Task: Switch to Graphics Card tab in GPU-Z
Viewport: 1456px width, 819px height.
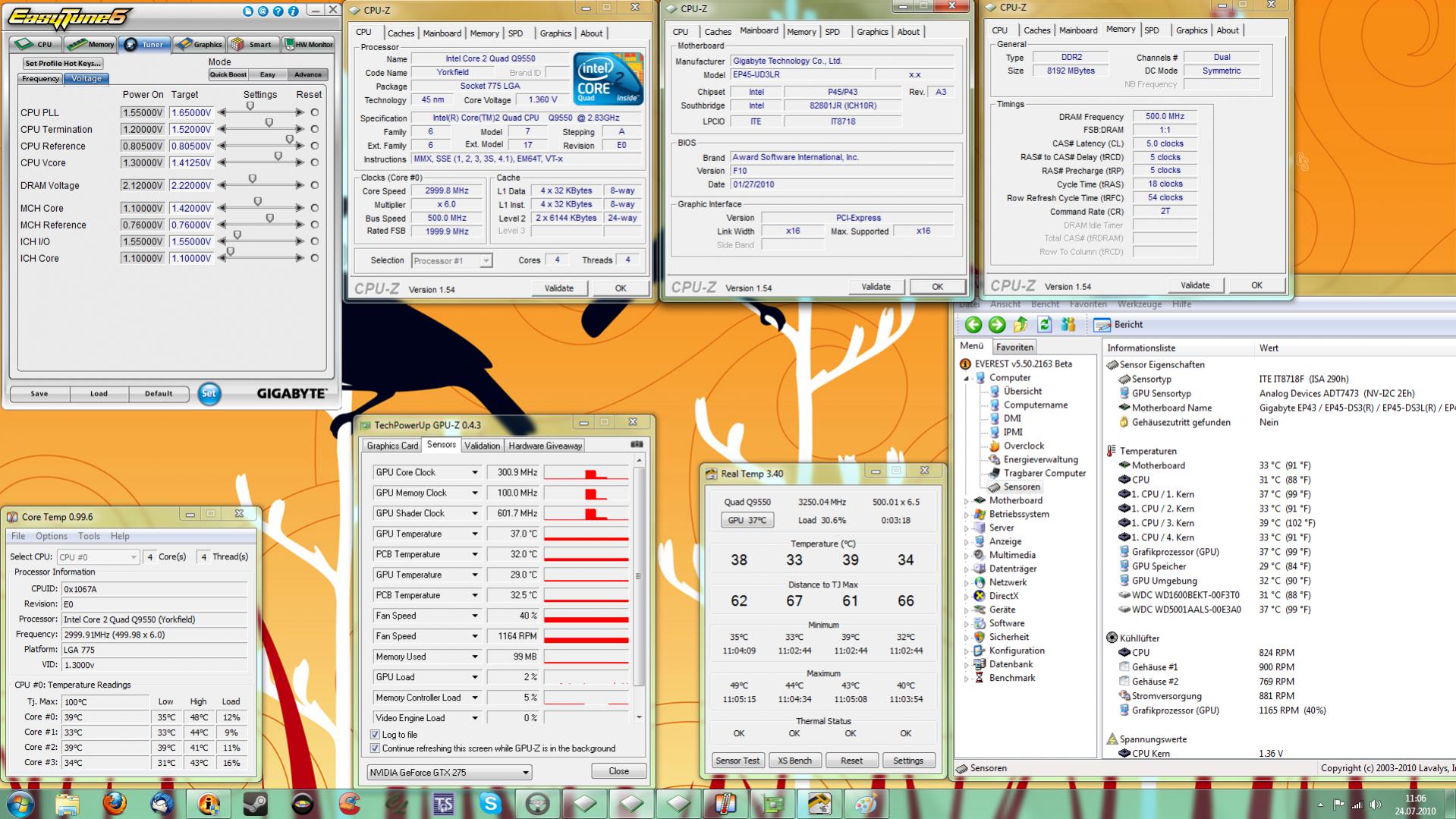Action: click(392, 446)
